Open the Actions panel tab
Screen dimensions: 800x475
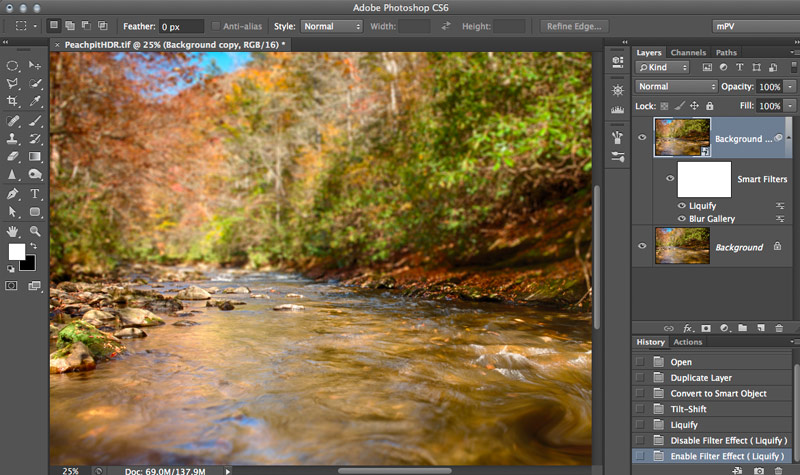[687, 342]
